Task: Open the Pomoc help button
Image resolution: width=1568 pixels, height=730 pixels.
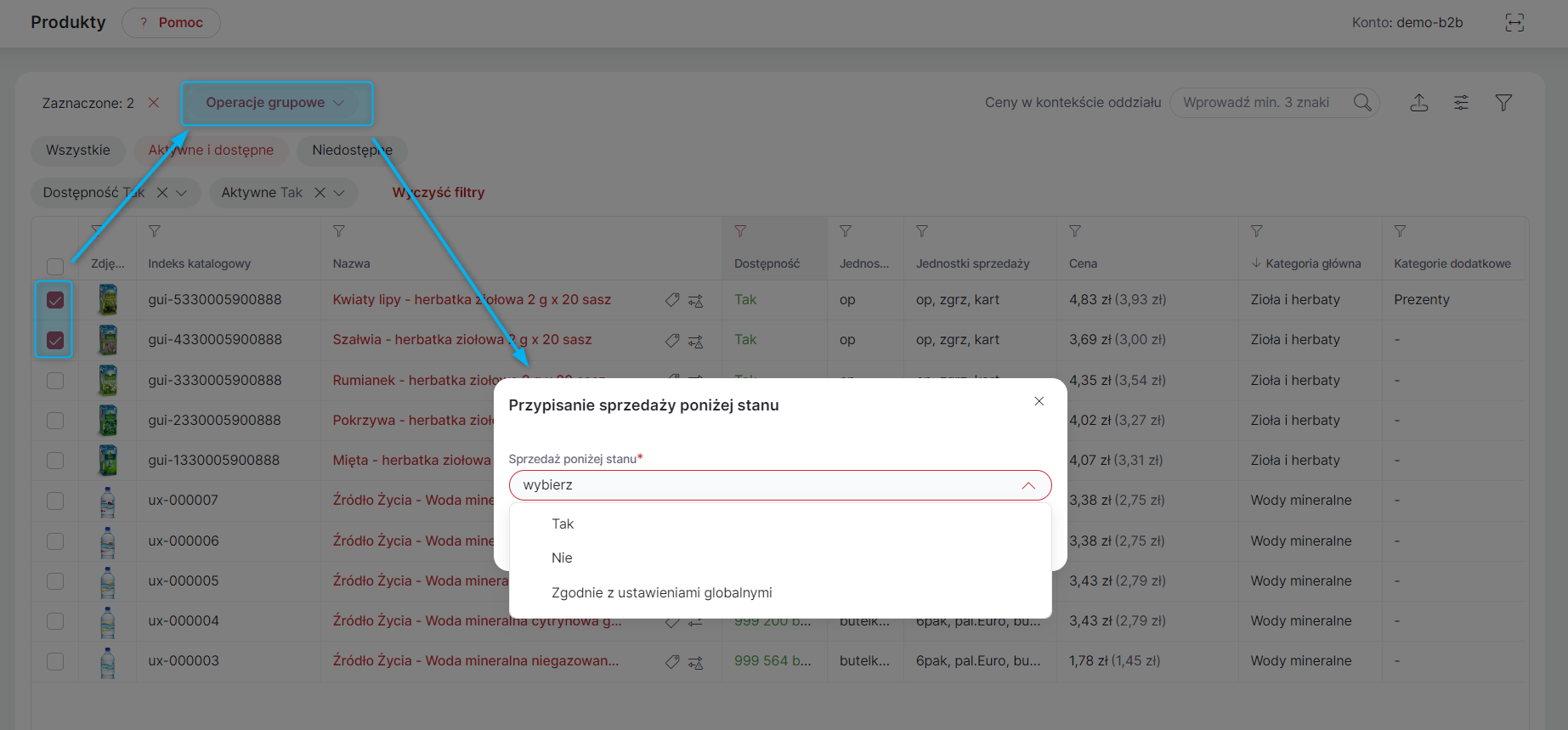Action: pos(171,23)
